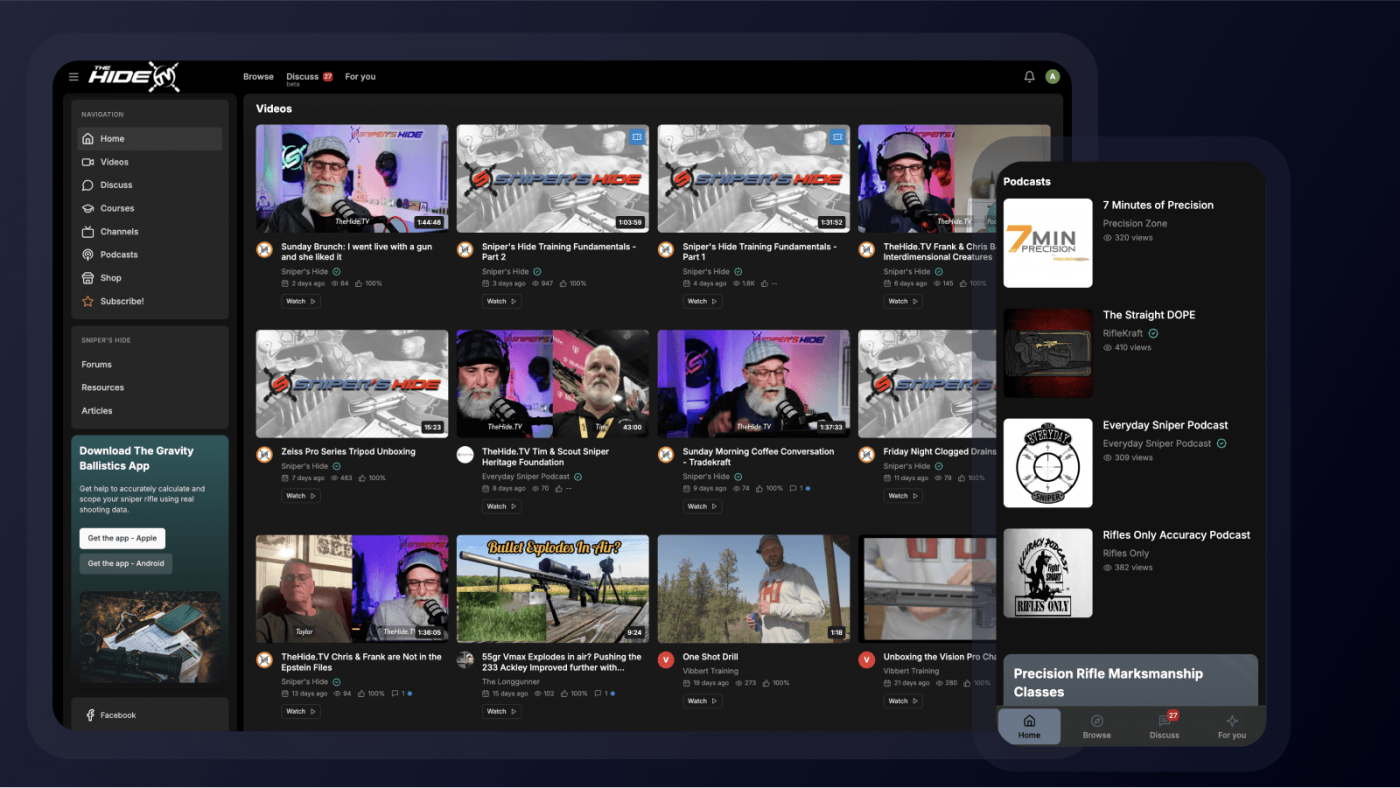
Task: Open Podcasts in the sidebar
Action: (x=150, y=254)
